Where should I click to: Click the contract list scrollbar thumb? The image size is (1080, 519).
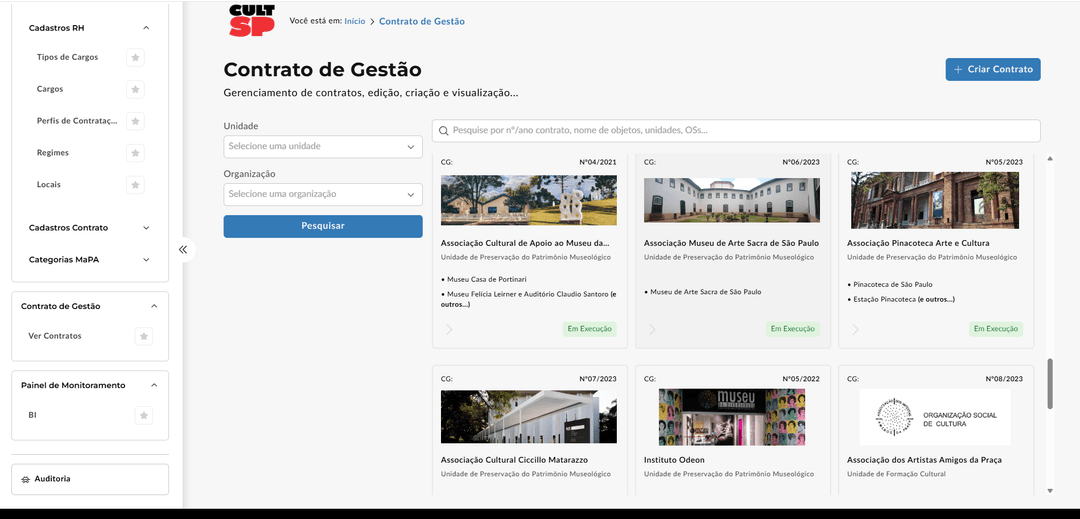click(1050, 383)
